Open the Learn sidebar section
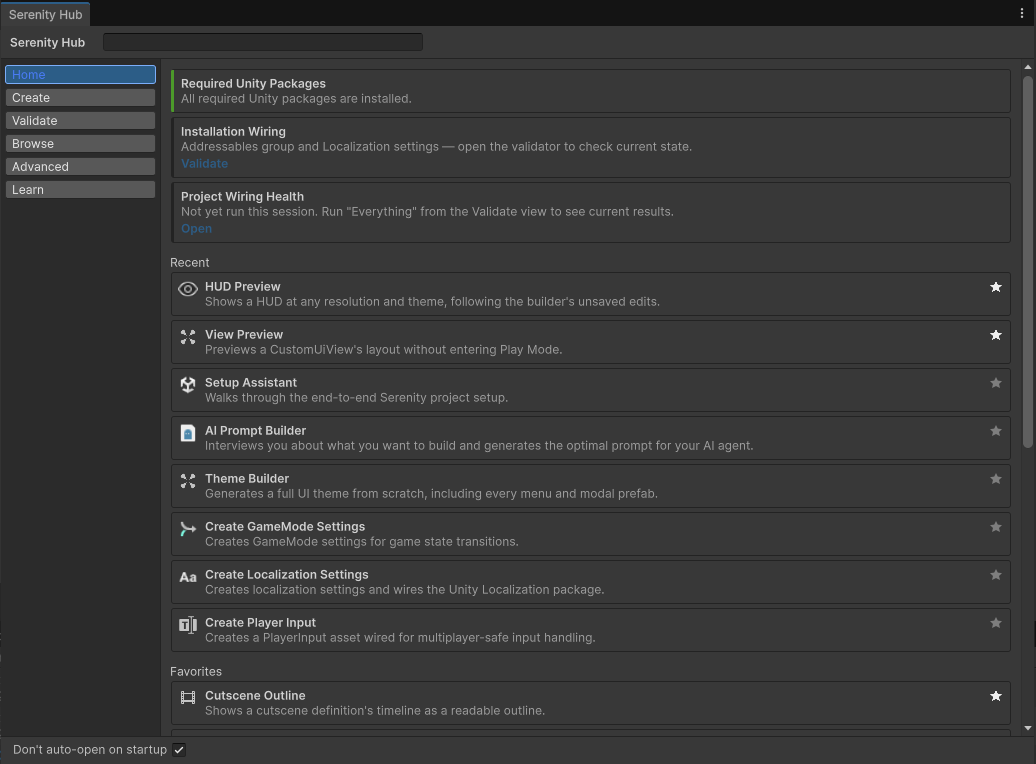 pos(80,190)
